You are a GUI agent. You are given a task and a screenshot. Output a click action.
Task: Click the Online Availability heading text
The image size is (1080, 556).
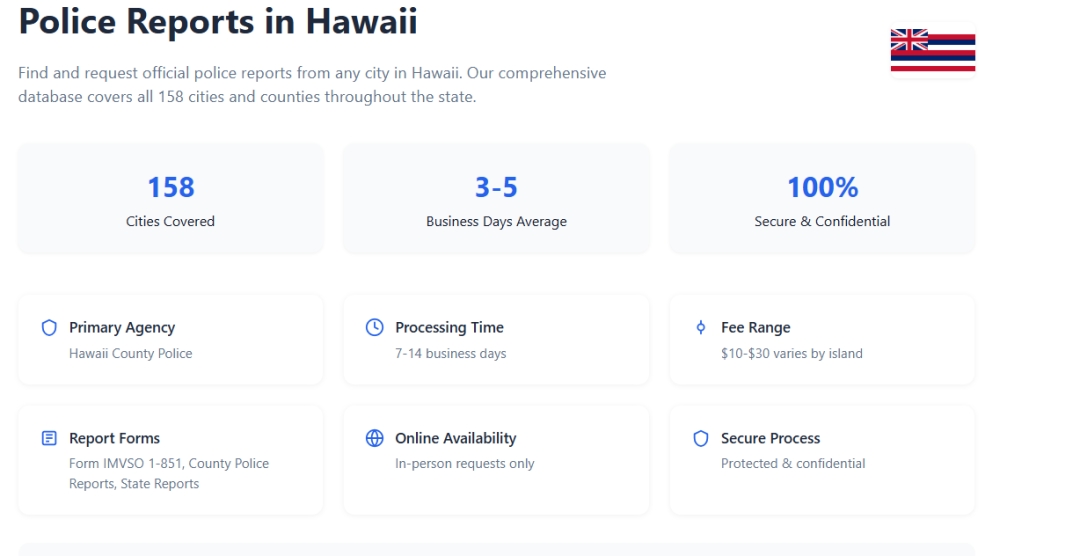pyautogui.click(x=455, y=438)
